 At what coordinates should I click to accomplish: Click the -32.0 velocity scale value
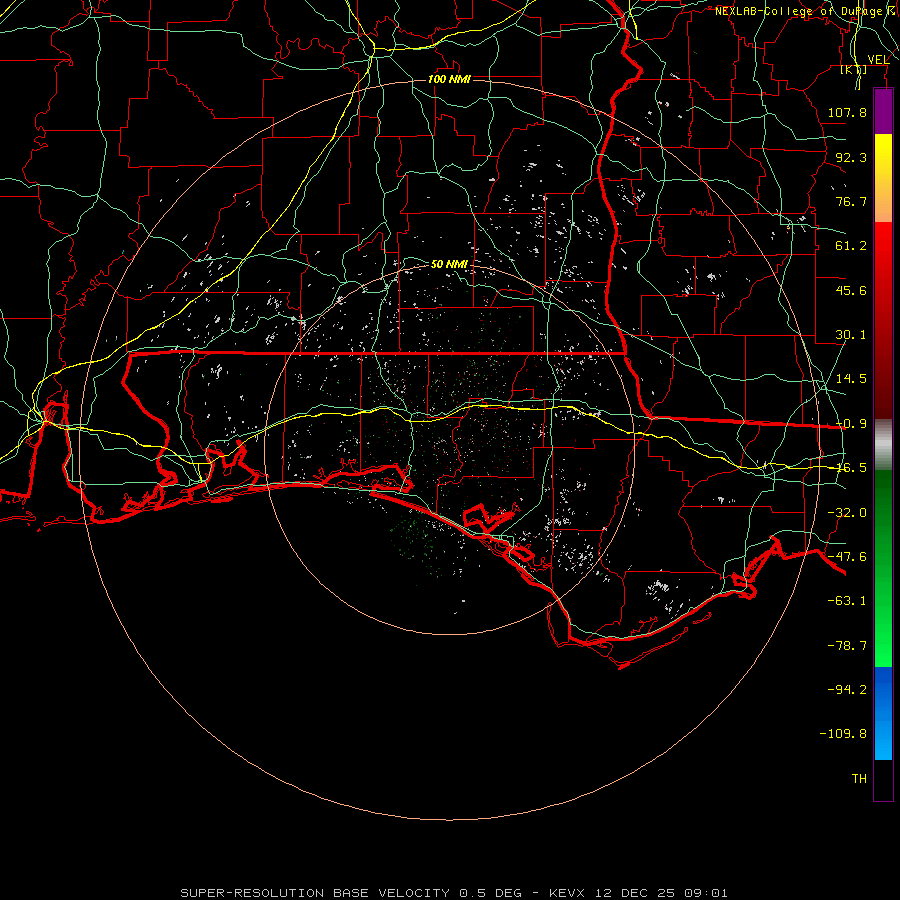coord(847,513)
